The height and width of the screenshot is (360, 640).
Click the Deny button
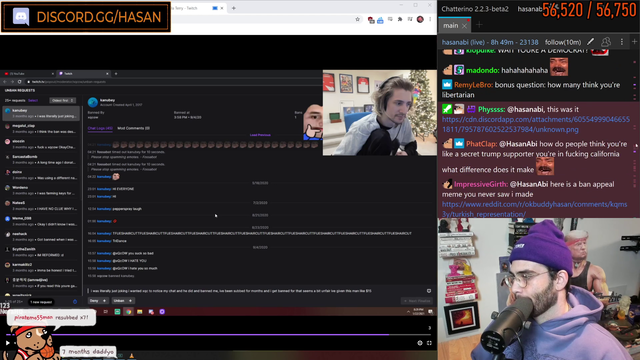coord(98,301)
